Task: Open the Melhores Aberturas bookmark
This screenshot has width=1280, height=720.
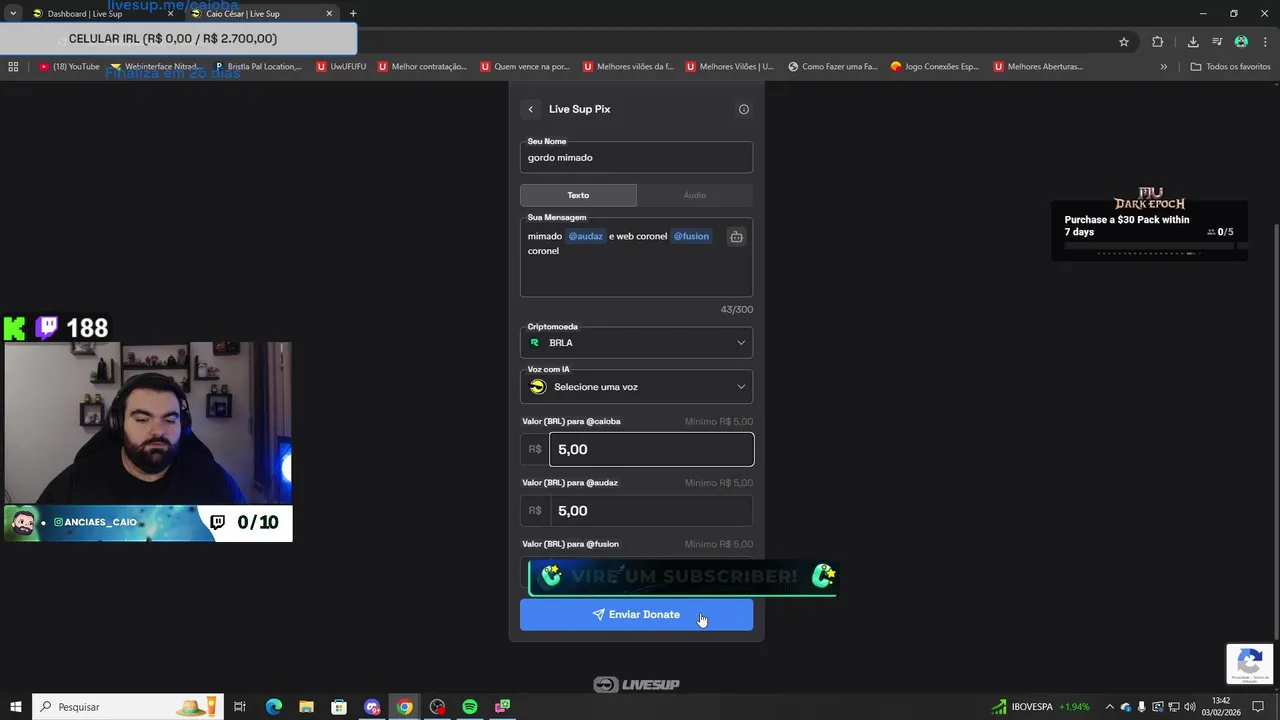Action: tap(1039, 67)
